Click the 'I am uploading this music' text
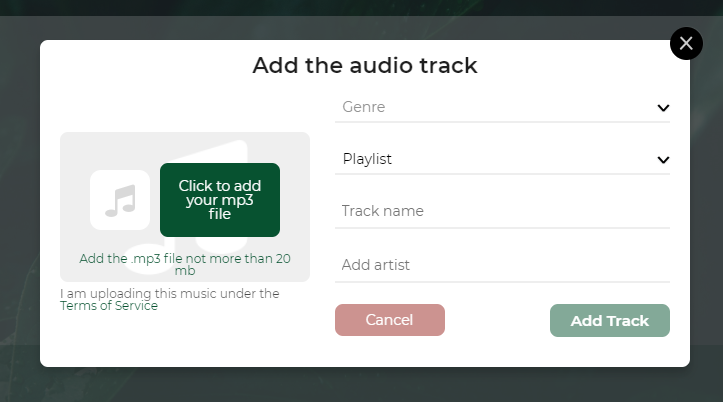Screen dimensions: 723x402 pyautogui.click(x=170, y=293)
